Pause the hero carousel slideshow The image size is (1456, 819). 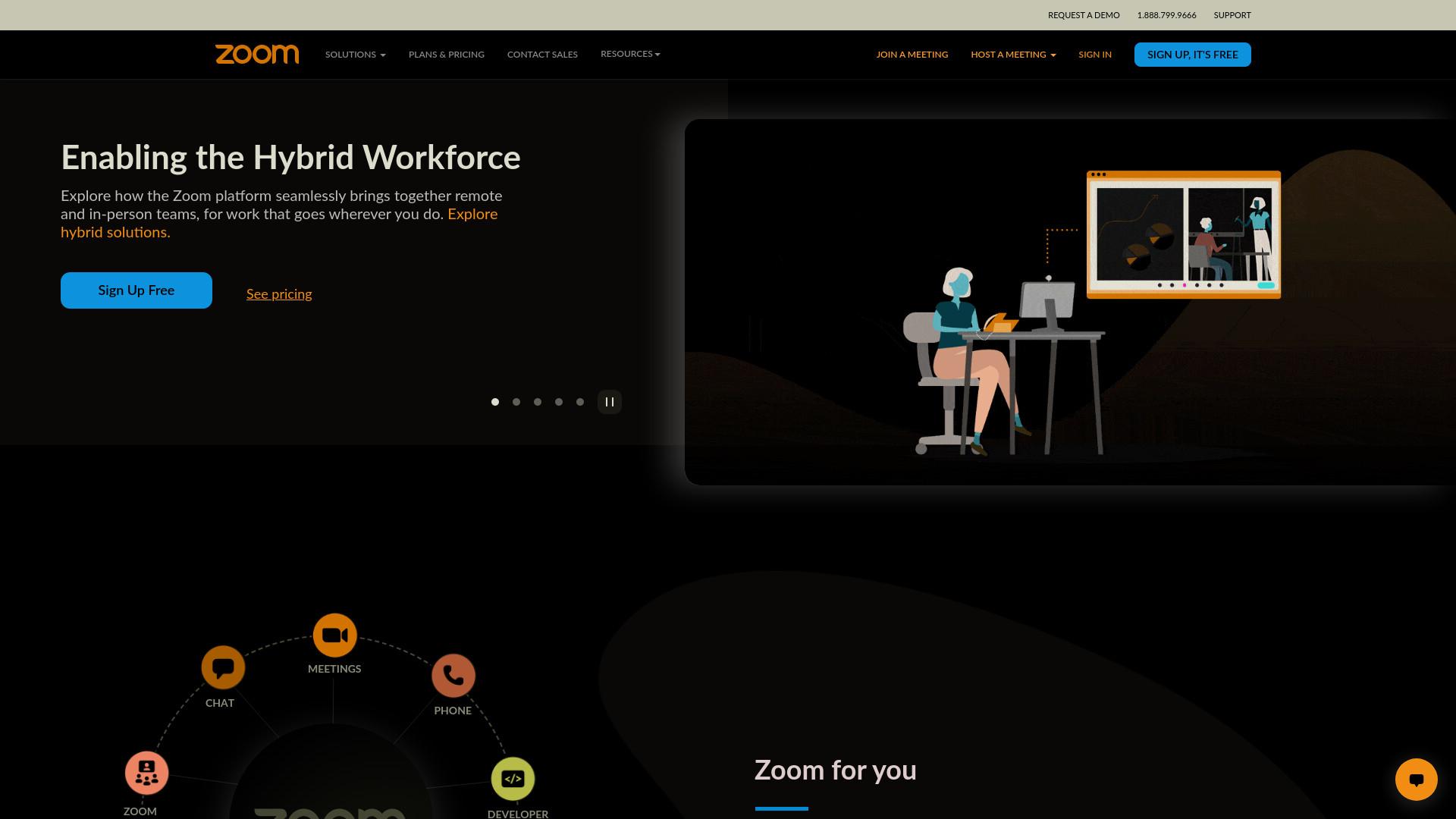coord(610,402)
